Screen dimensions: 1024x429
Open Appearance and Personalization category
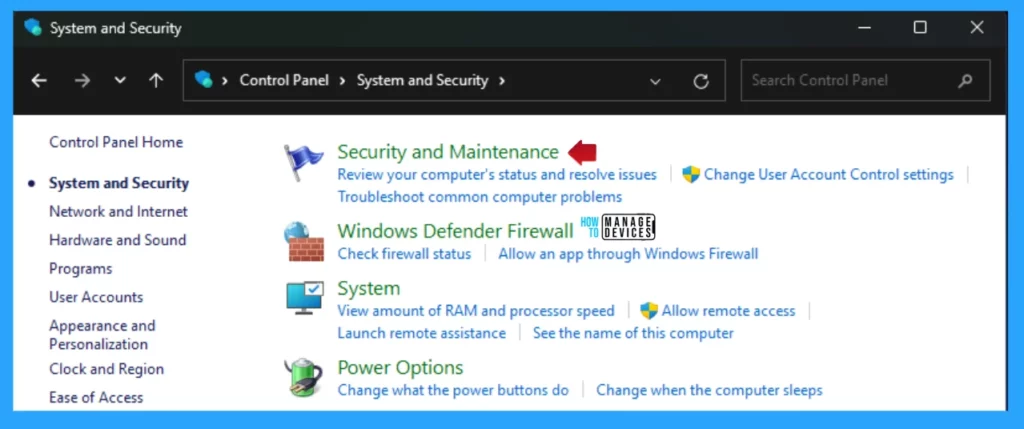pyautogui.click(x=102, y=334)
